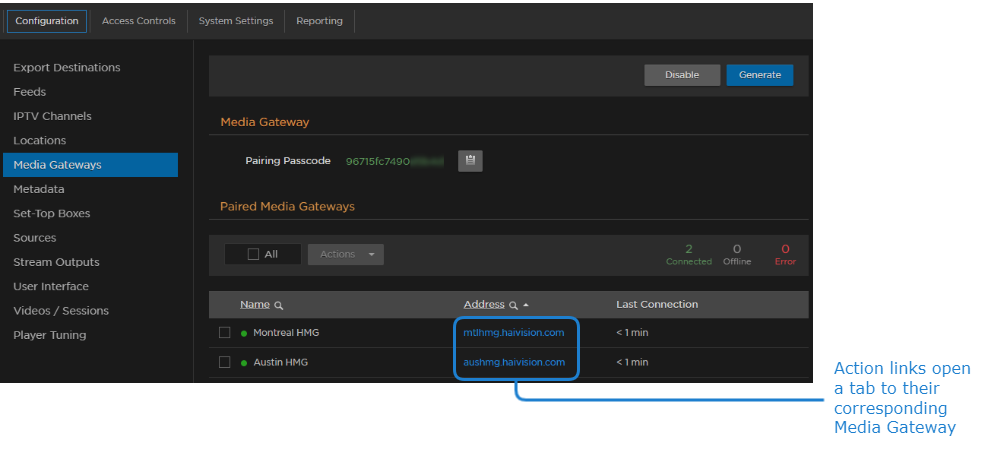Select the All checkbox

253,254
